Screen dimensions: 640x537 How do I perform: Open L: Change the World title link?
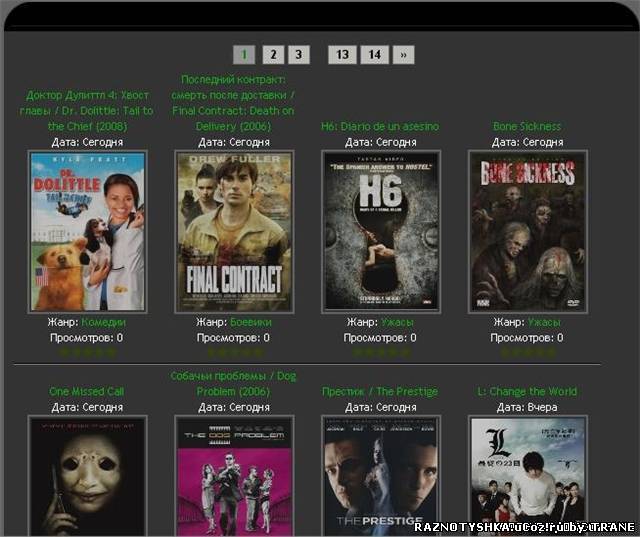(x=527, y=391)
